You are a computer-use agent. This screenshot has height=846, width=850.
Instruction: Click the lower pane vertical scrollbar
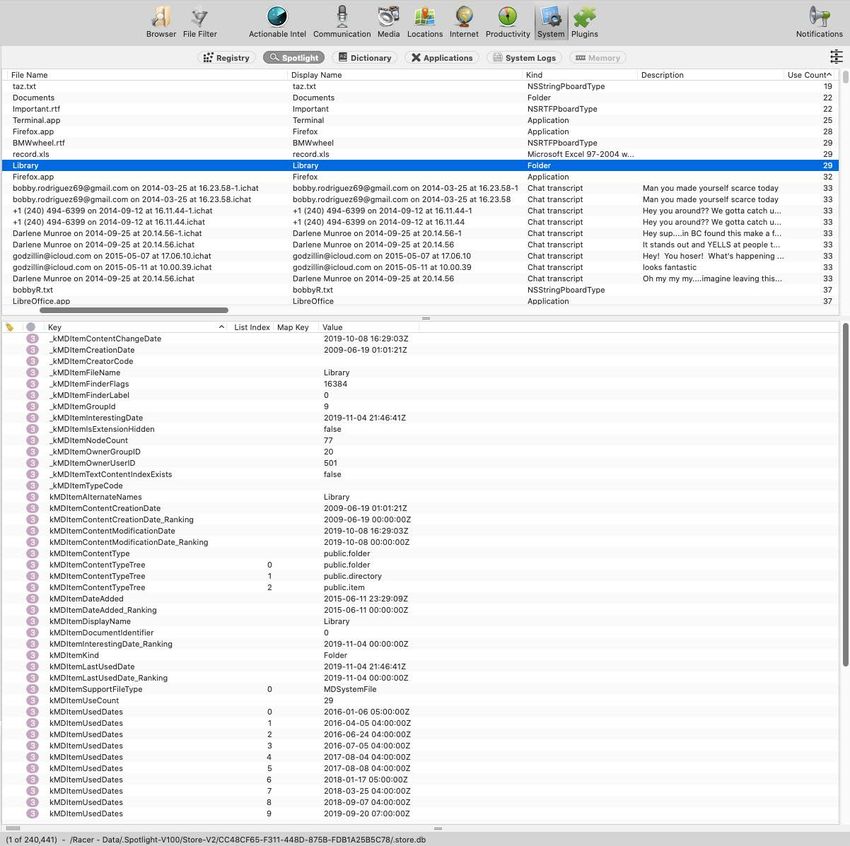[845, 494]
